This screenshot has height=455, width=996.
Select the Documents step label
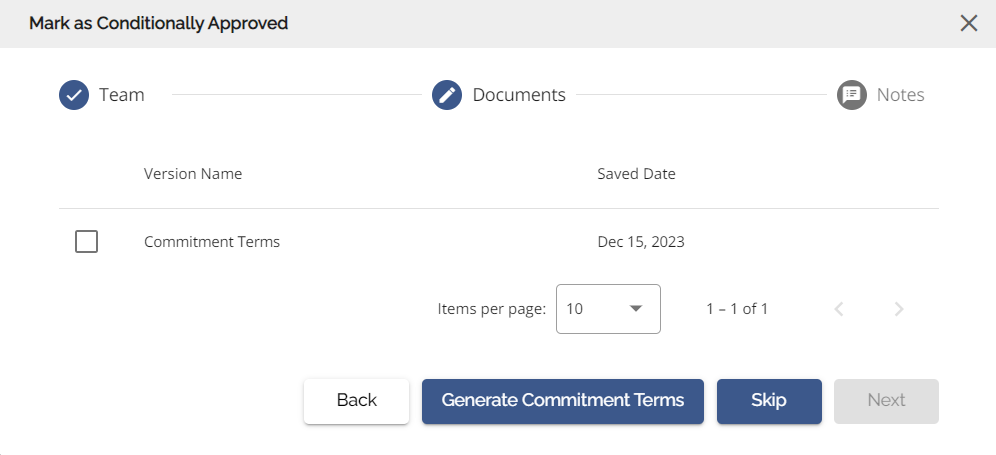(519, 95)
